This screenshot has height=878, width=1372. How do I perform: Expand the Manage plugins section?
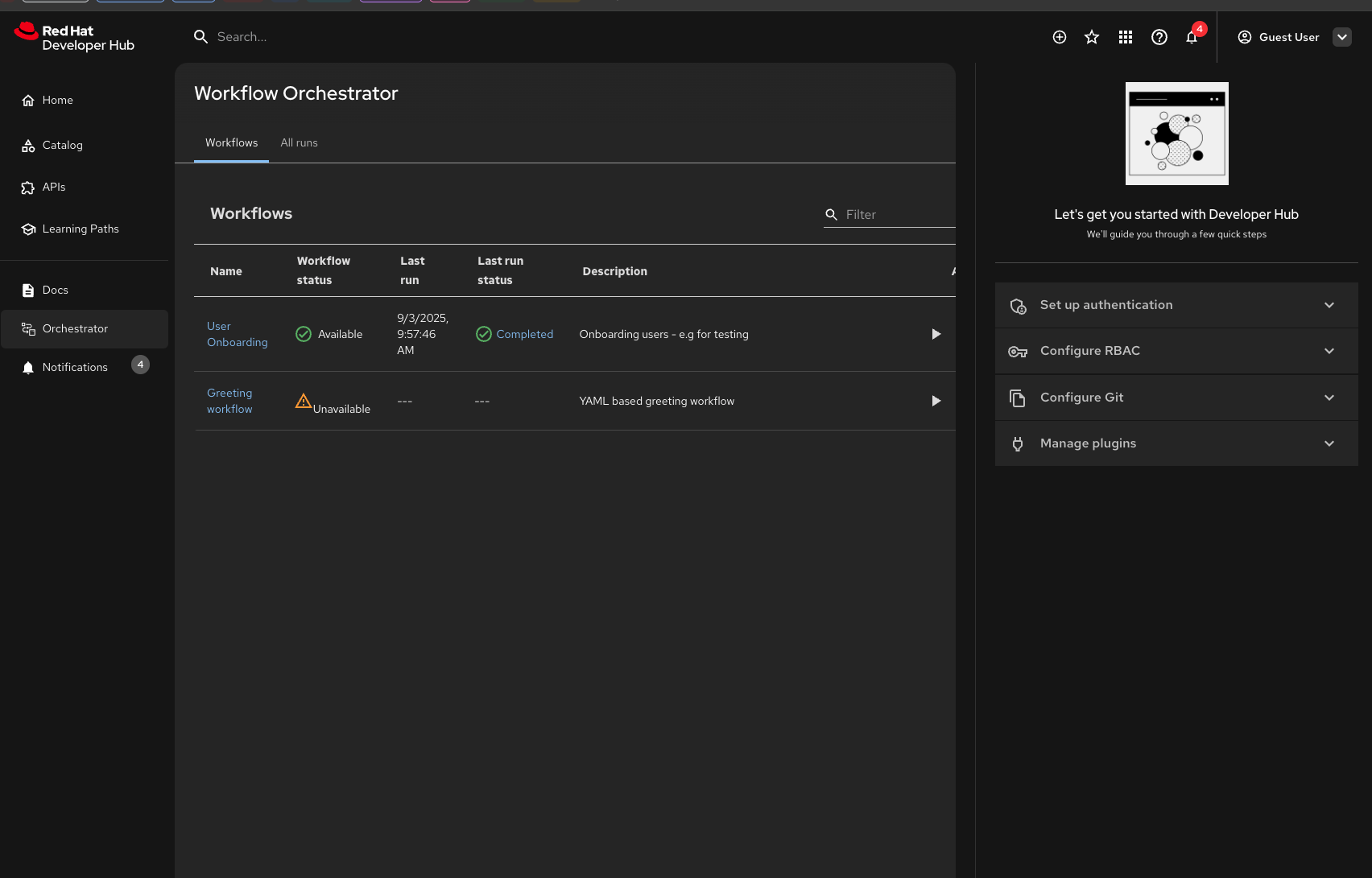1176,443
